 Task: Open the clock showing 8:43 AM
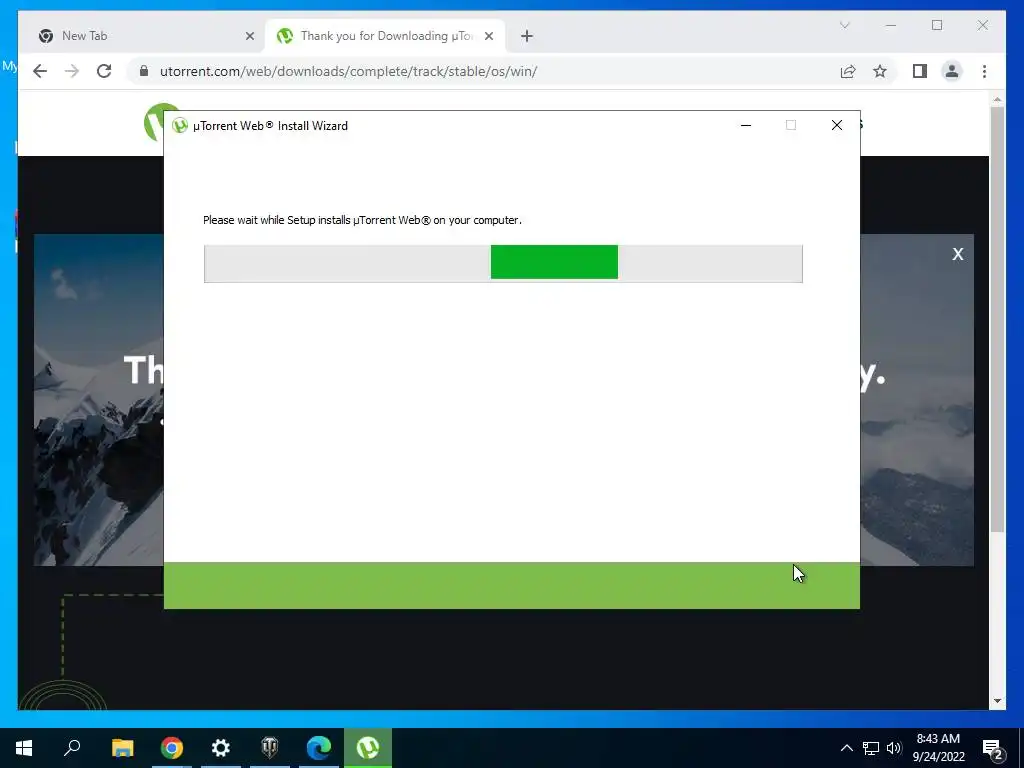938,748
